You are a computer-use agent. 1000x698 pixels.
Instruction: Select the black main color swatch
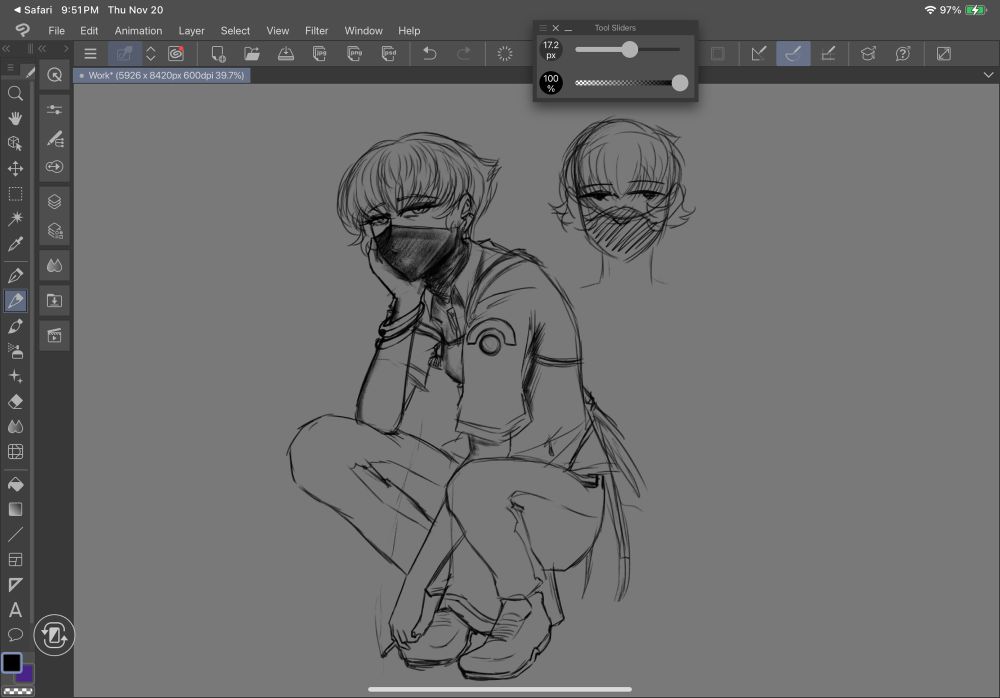(x=11, y=663)
